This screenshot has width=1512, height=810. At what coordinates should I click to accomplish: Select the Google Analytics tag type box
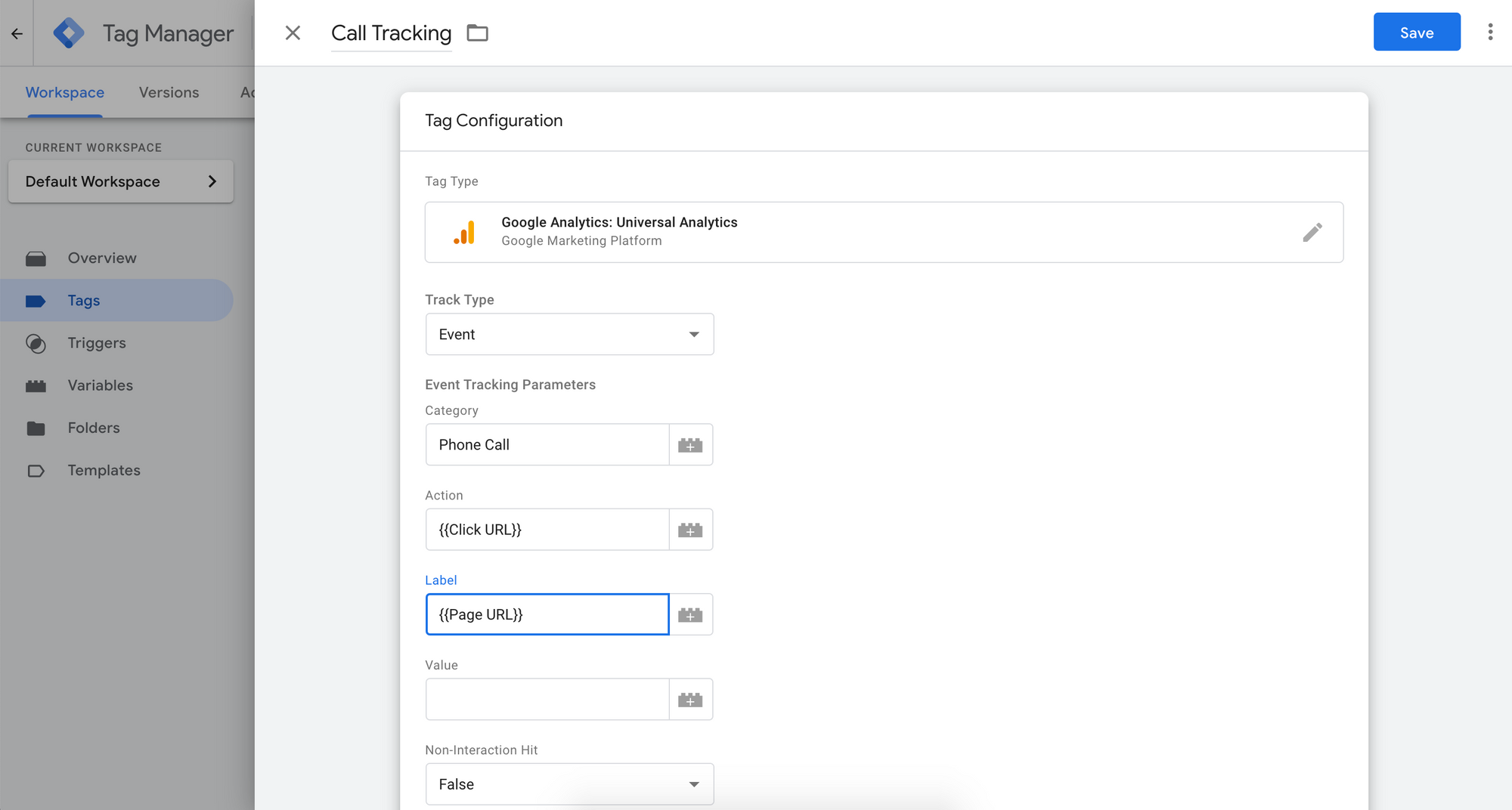(884, 232)
